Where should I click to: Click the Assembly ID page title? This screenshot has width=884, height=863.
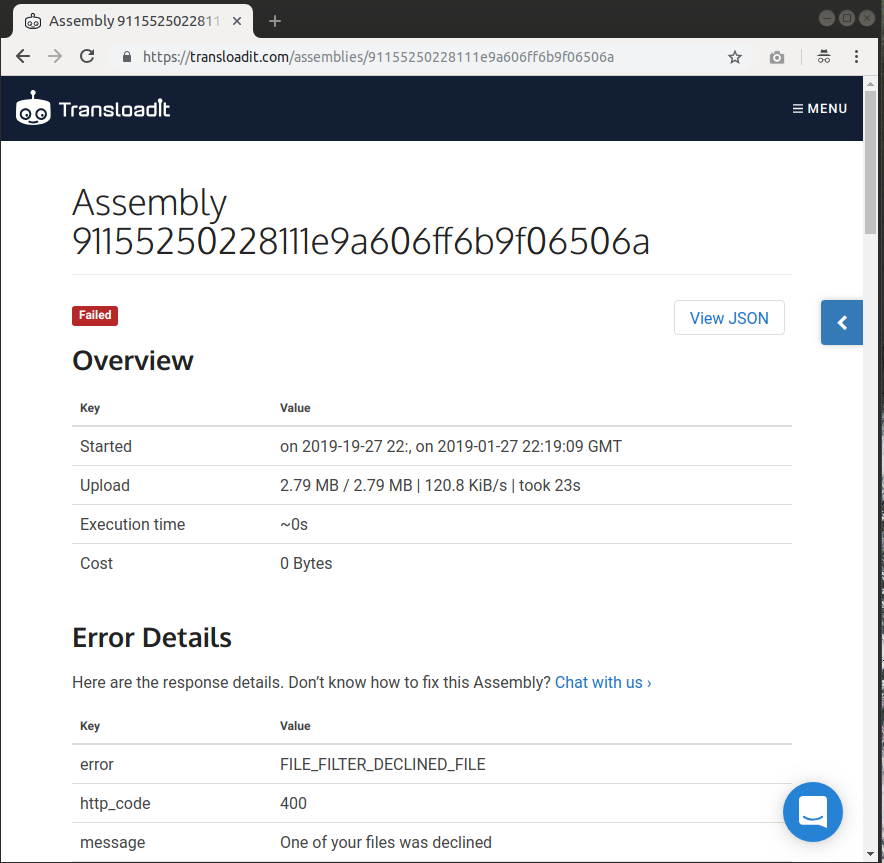pyautogui.click(x=361, y=222)
